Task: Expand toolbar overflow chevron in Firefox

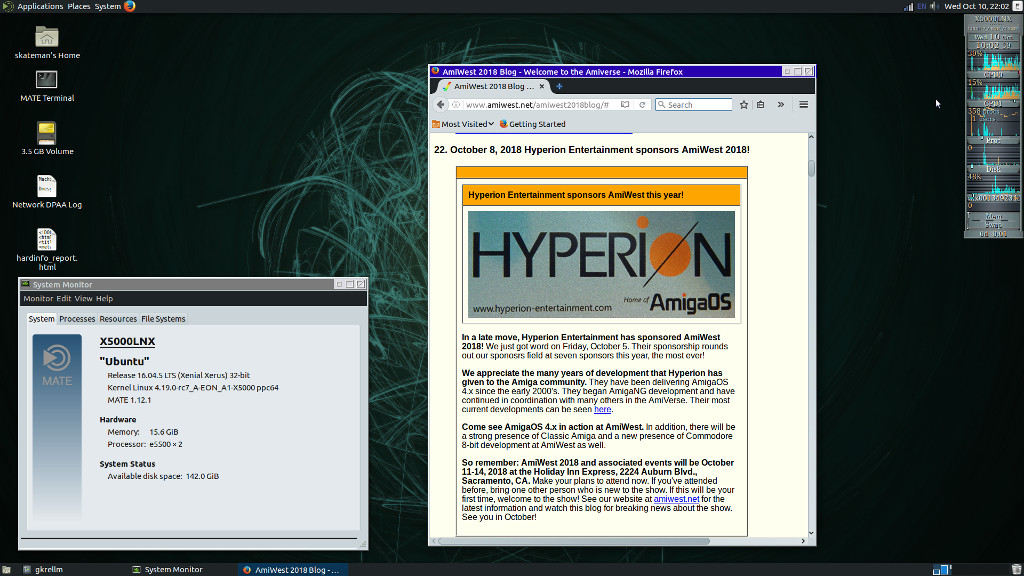Action: point(780,104)
